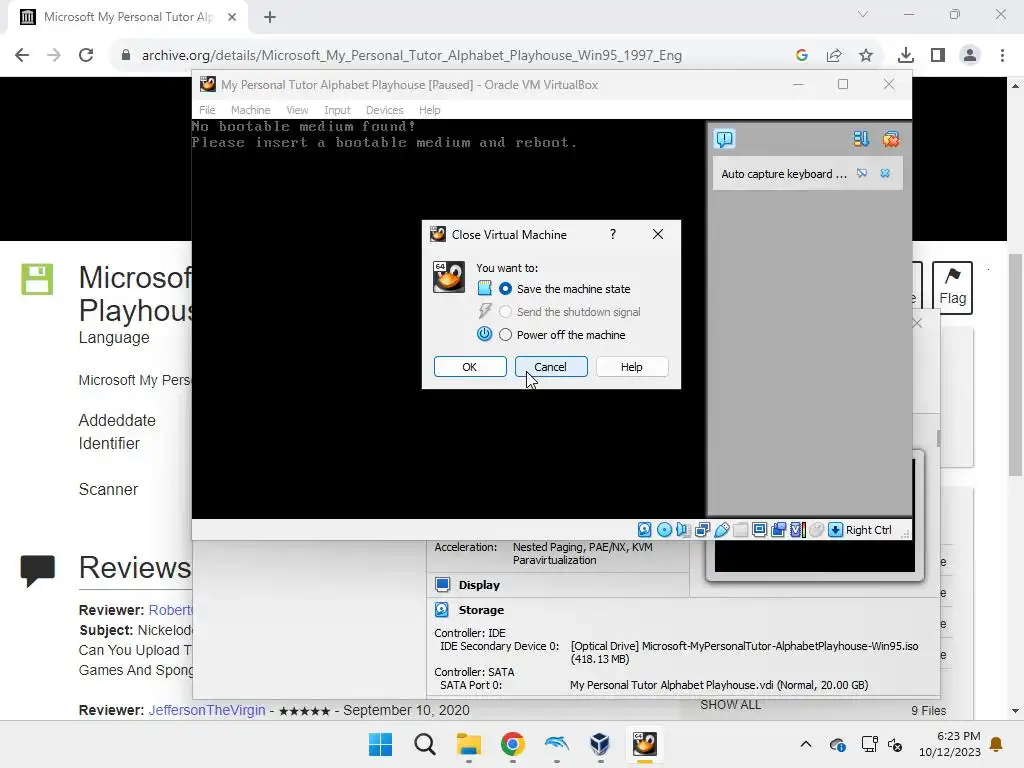
Task: Open the VirtualBox File menu
Action: click(207, 110)
